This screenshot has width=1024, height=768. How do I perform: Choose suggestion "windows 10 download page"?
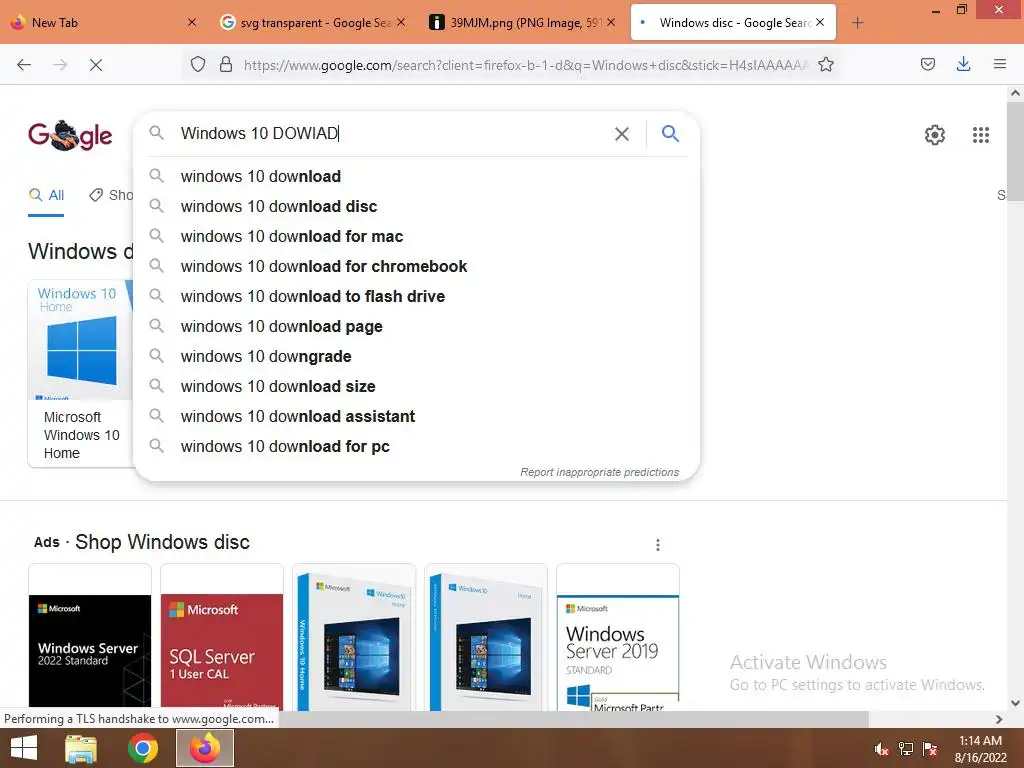point(416,327)
